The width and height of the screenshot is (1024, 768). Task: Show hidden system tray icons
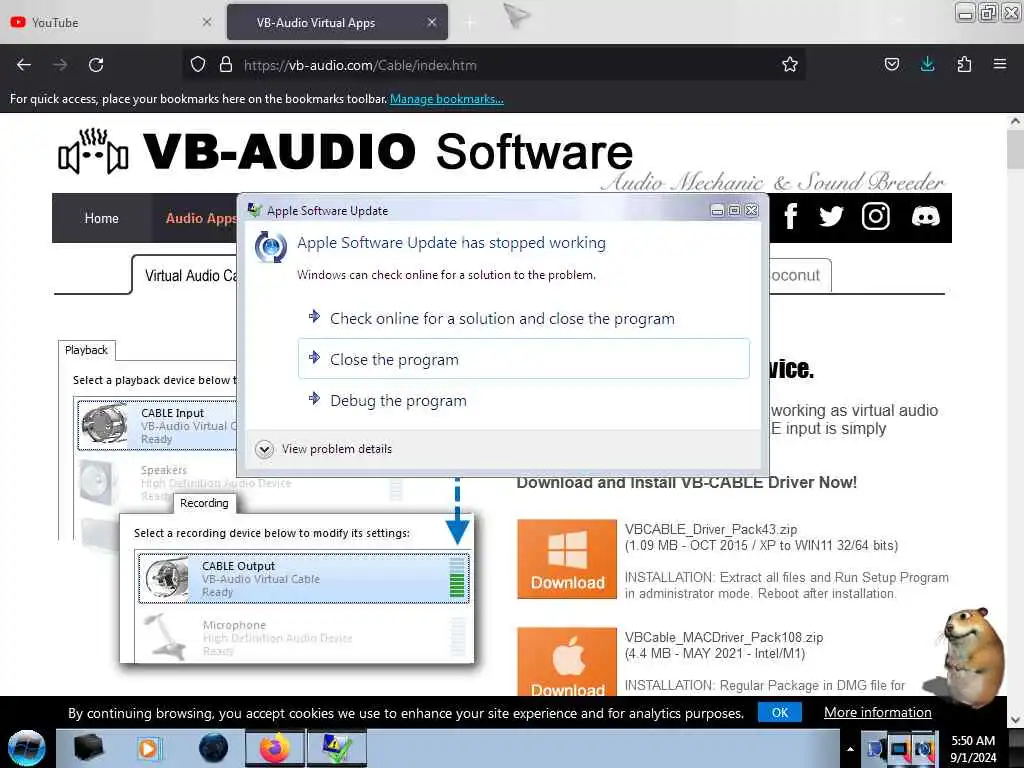tap(850, 749)
